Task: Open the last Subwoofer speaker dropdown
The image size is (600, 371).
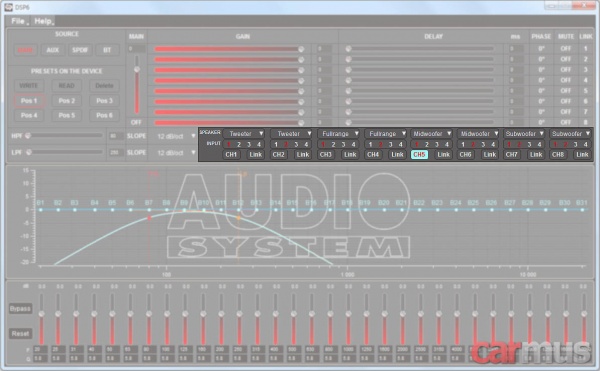Action: coord(571,134)
